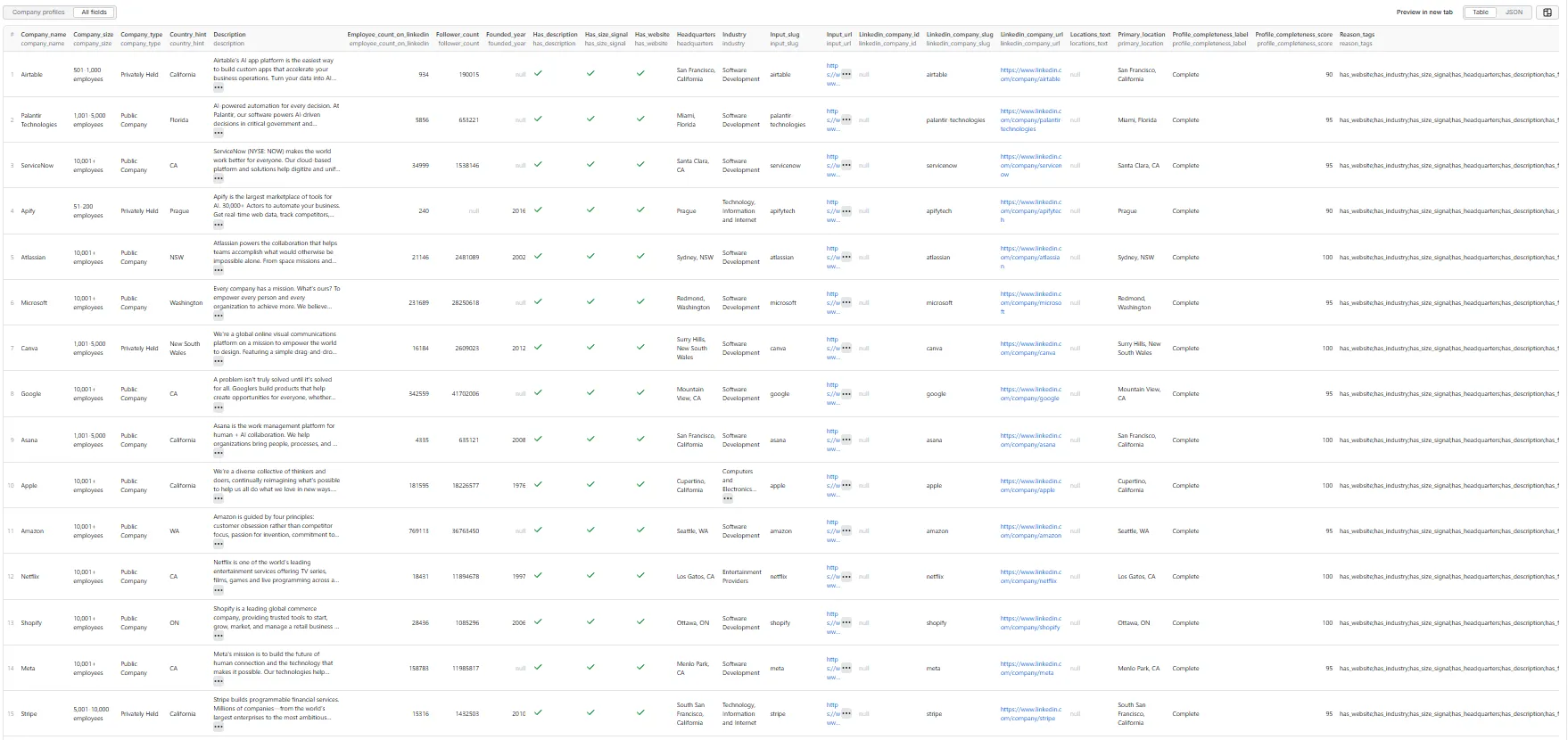Click Preview in new tab

point(1424,12)
